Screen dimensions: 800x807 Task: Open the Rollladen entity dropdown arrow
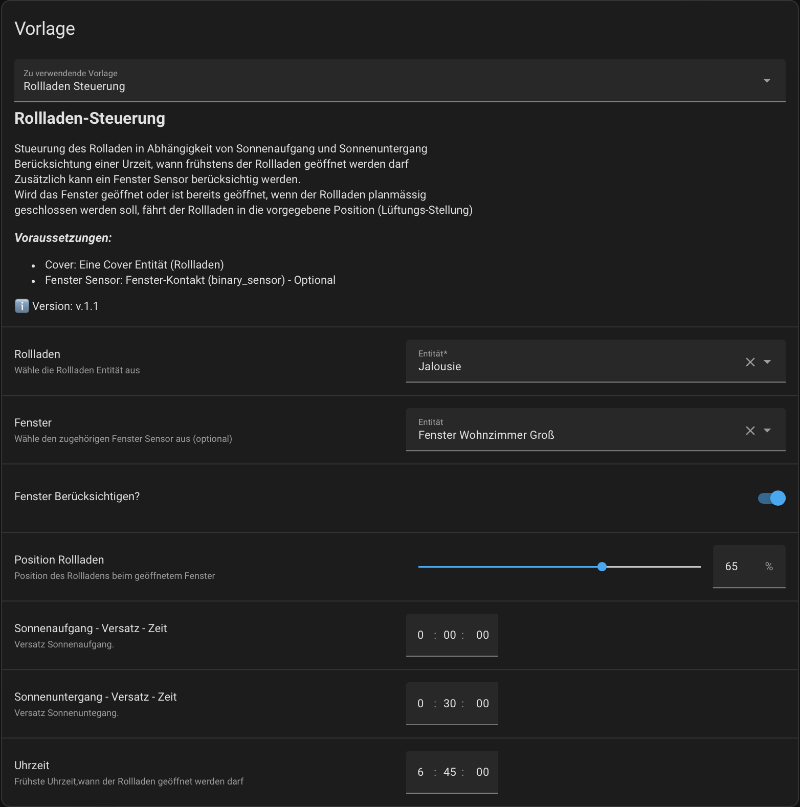tap(768, 362)
